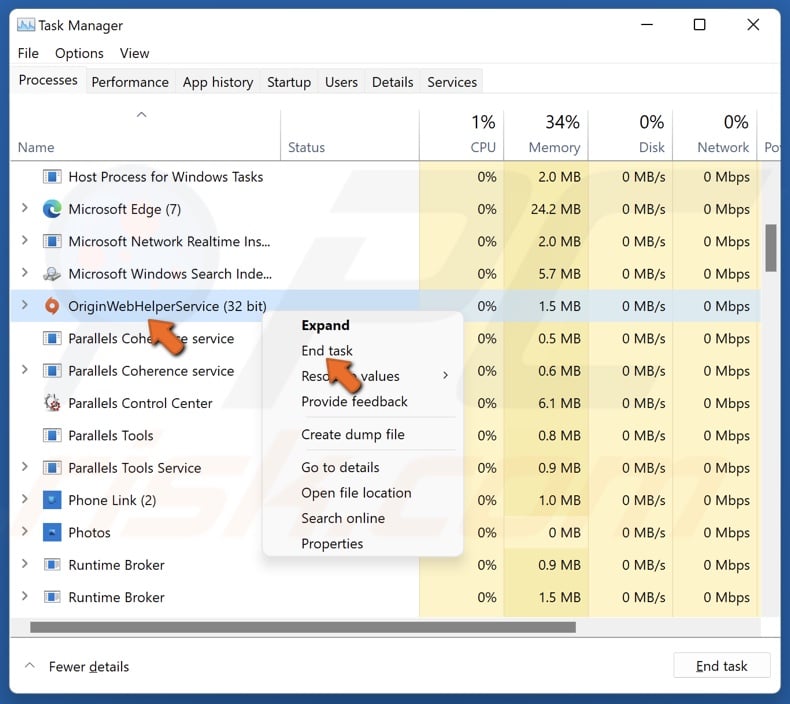
Task: Switch to the Details tab
Action: [x=392, y=82]
